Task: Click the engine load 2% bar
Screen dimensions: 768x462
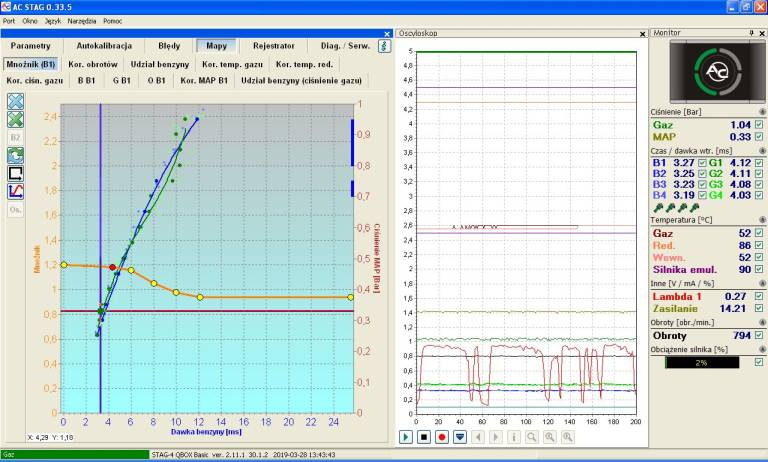Action: 701,363
